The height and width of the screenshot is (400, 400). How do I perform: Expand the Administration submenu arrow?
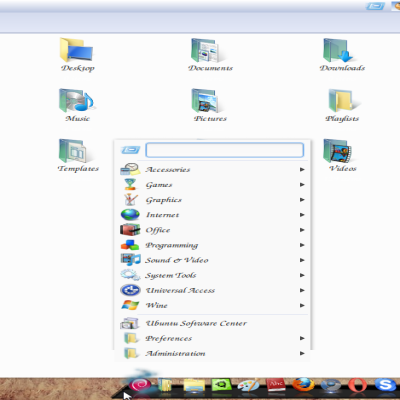302,353
